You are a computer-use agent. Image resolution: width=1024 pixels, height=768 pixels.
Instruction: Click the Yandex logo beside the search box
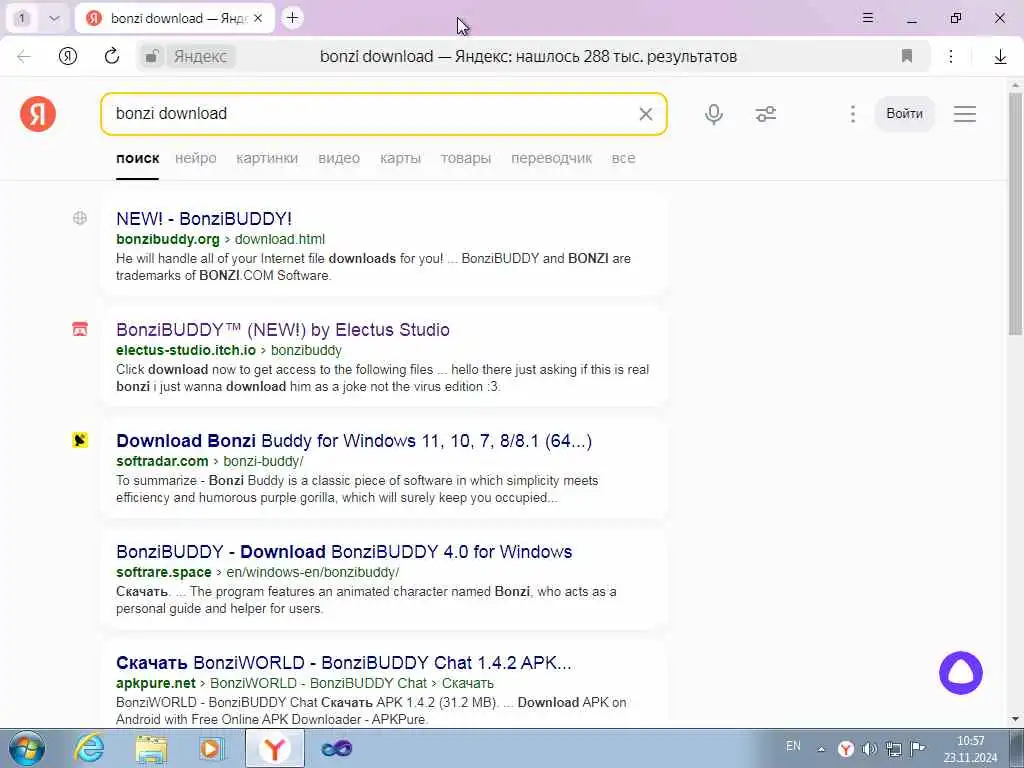click(38, 114)
